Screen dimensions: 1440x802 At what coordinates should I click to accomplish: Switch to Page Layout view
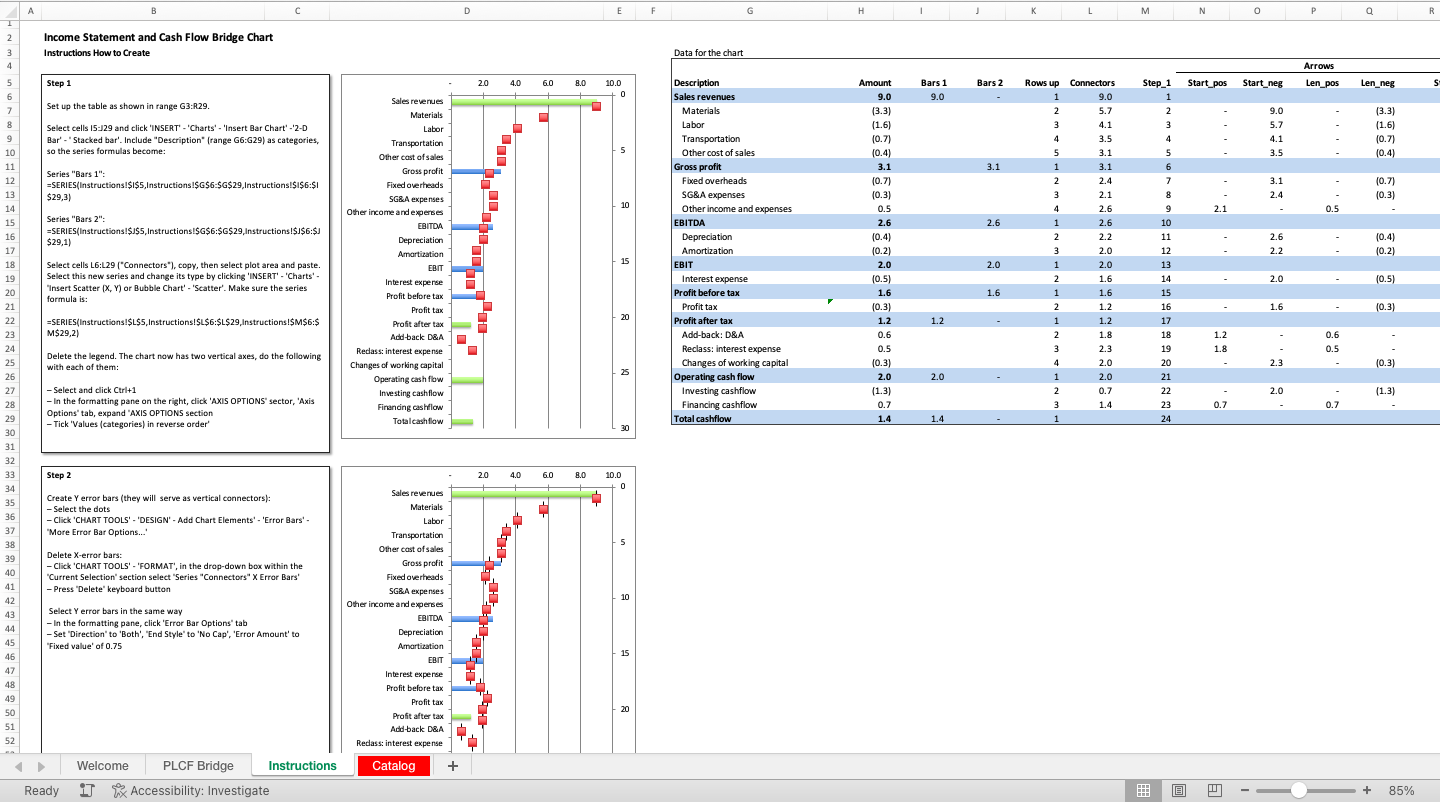click(x=1179, y=790)
